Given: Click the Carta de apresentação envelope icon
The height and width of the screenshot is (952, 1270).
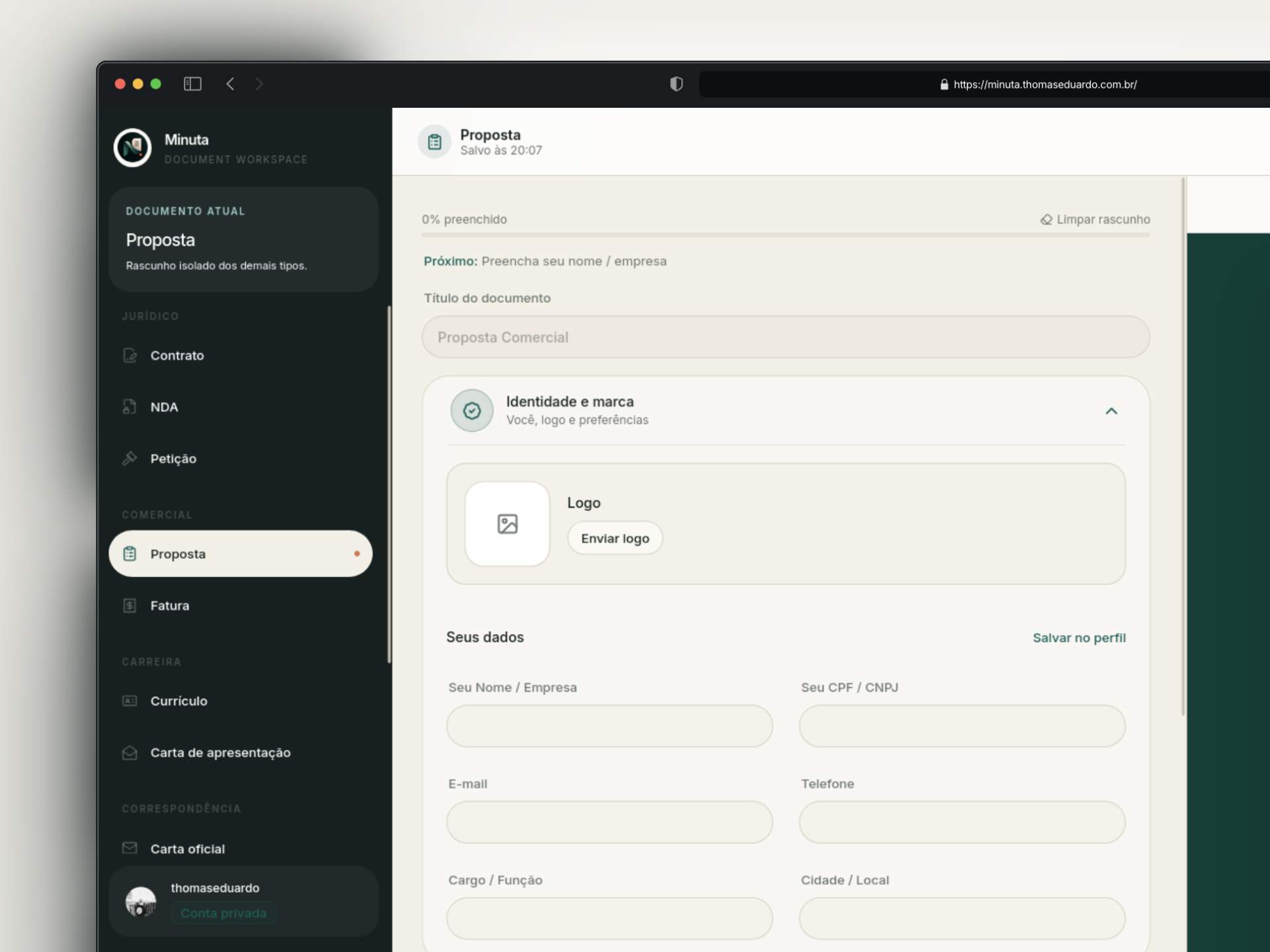Looking at the screenshot, I should [x=130, y=752].
